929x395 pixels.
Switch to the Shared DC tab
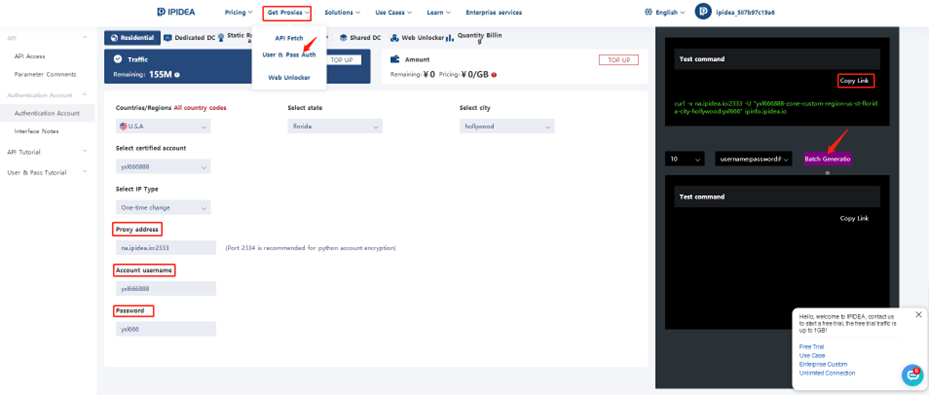click(x=360, y=38)
